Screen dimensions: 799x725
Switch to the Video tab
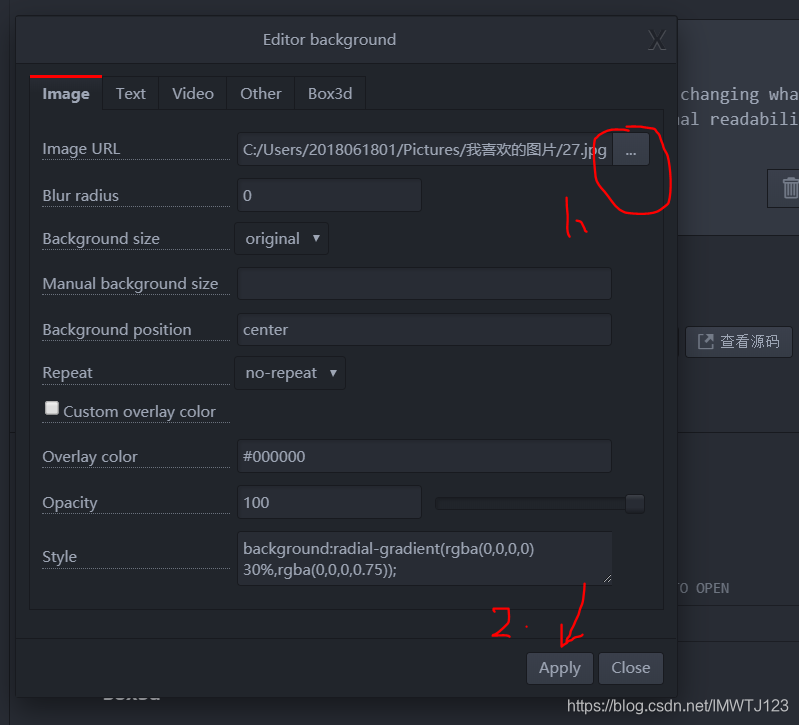point(193,93)
